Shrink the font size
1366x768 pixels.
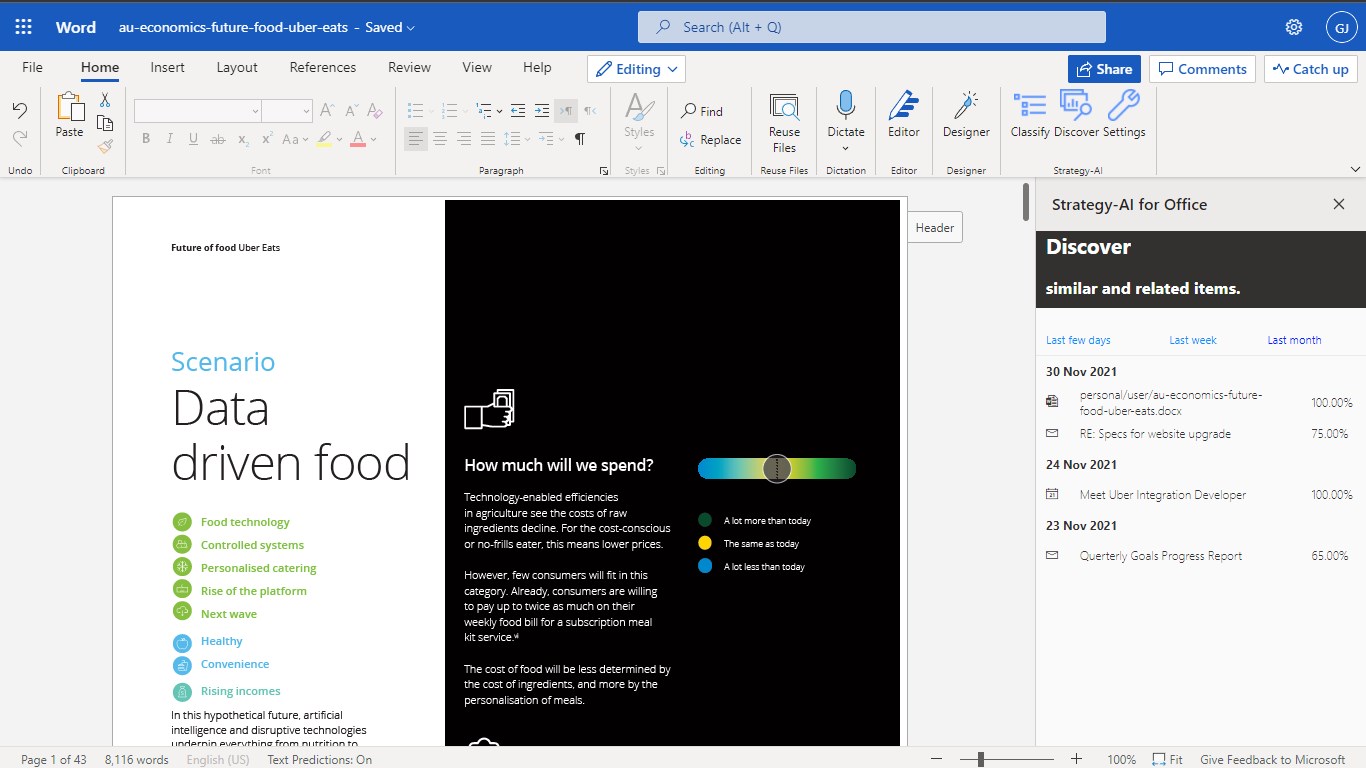(x=351, y=111)
